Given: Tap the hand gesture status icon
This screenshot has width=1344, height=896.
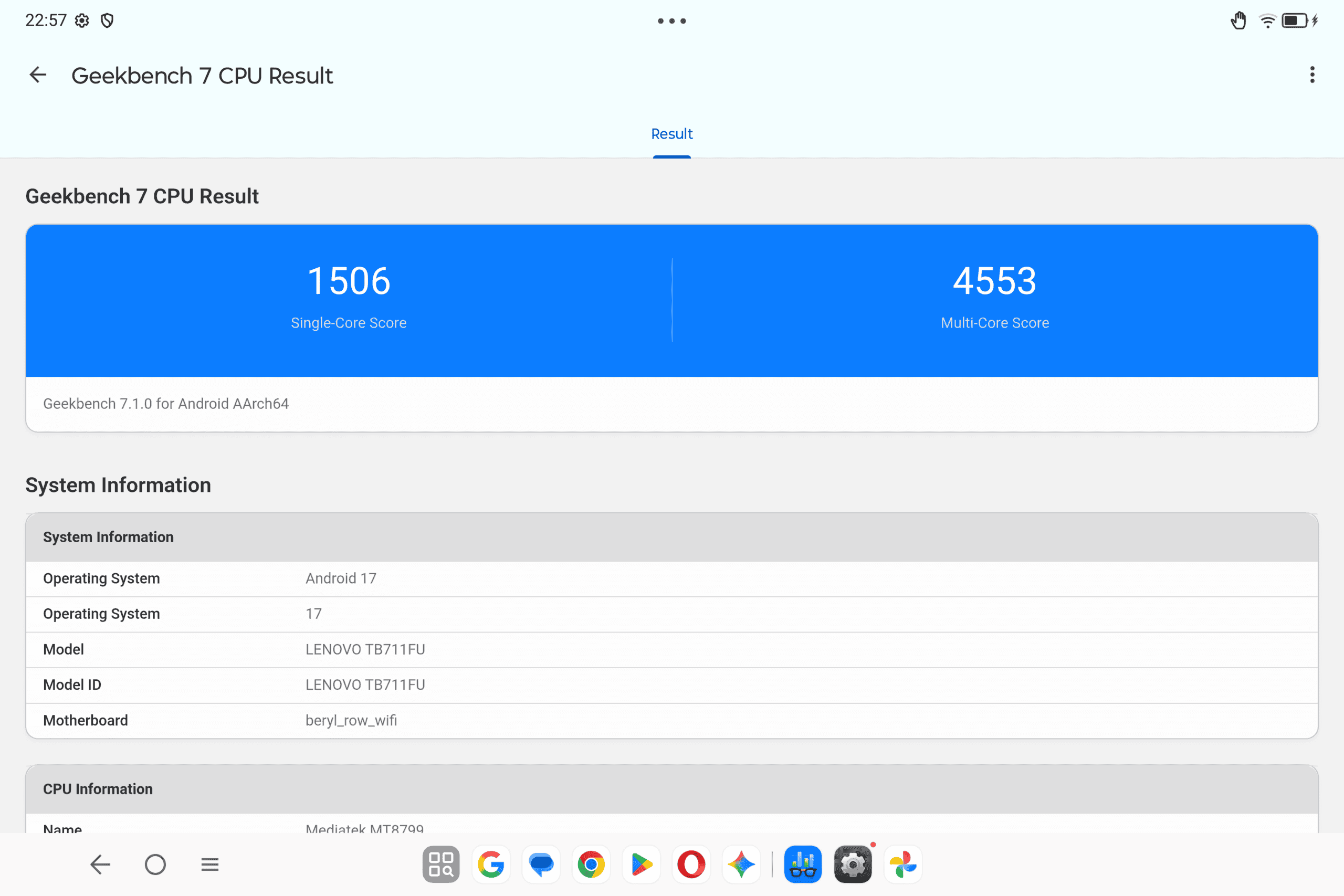Looking at the screenshot, I should [1238, 20].
